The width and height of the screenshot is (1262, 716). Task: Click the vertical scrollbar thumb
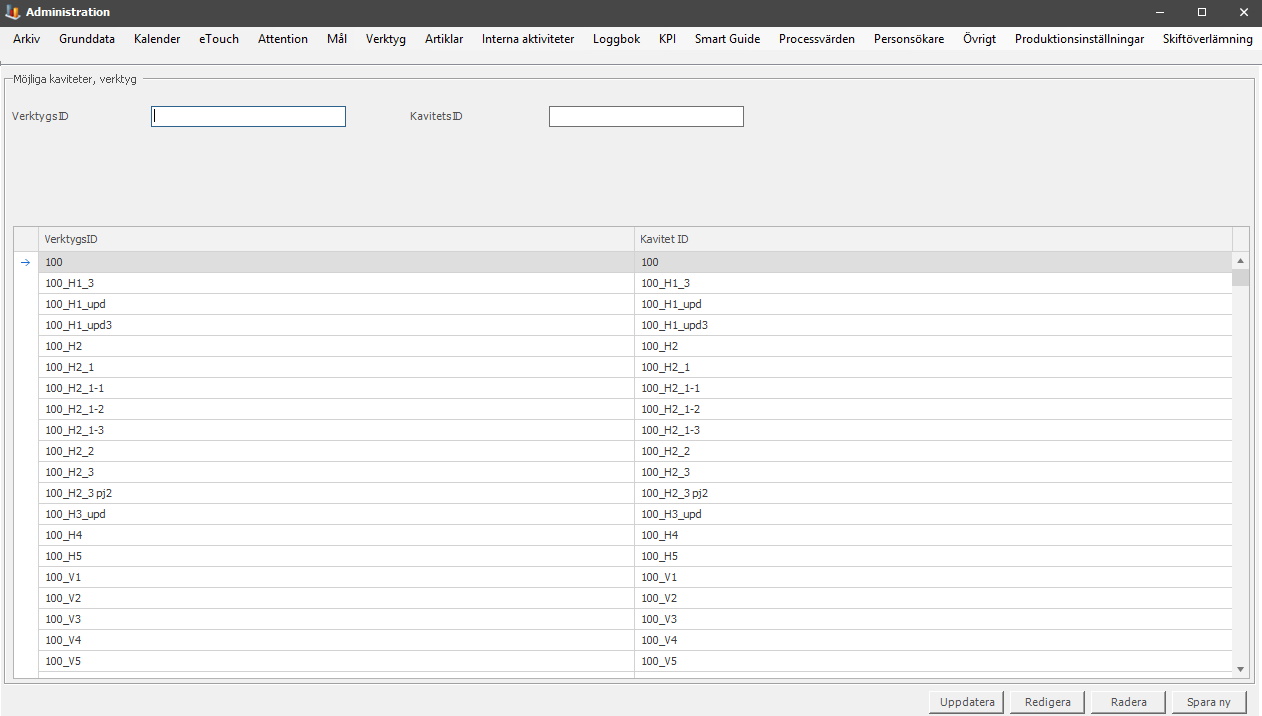pos(1241,277)
